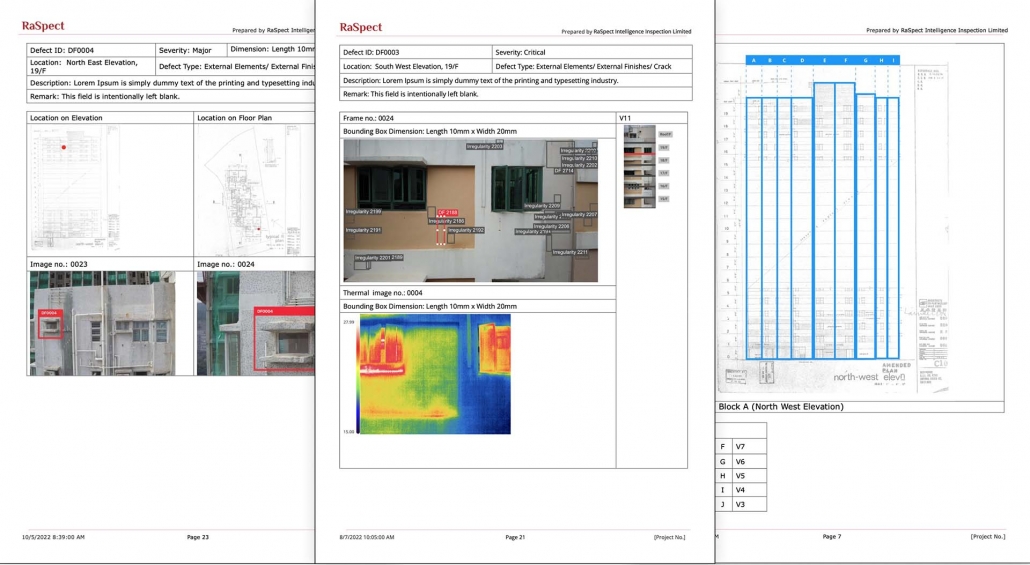Click the Bounding Box Dimension row above thermal image
This screenshot has height=565, width=1030.
click(478, 306)
